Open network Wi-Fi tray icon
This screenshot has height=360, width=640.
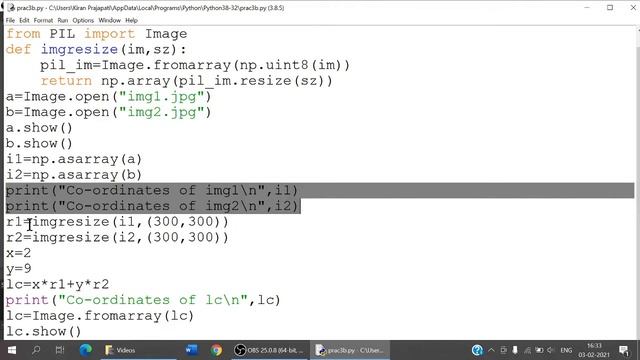(x=527, y=350)
